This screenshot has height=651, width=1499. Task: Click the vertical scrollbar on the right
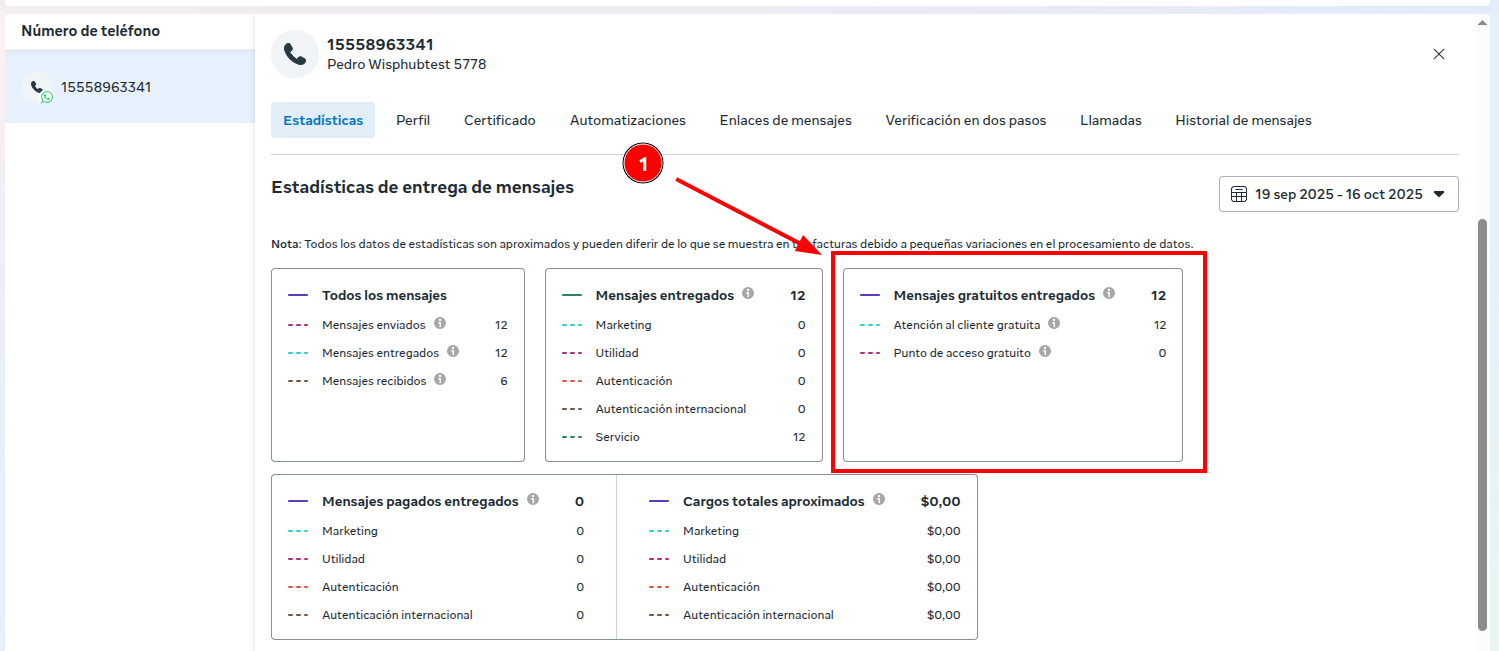1483,420
